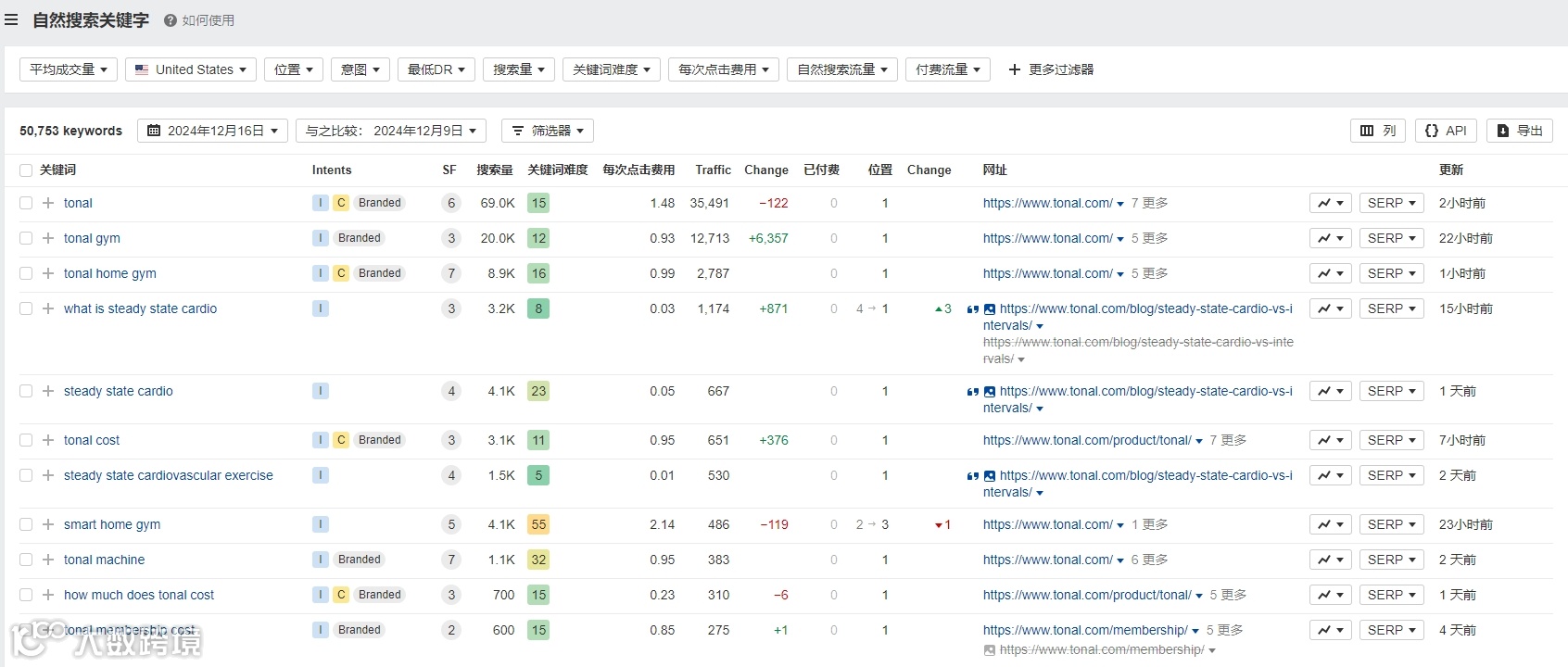Click plus icon beside 'what is steady state cardio'
The width and height of the screenshot is (1568, 667).
(x=48, y=308)
